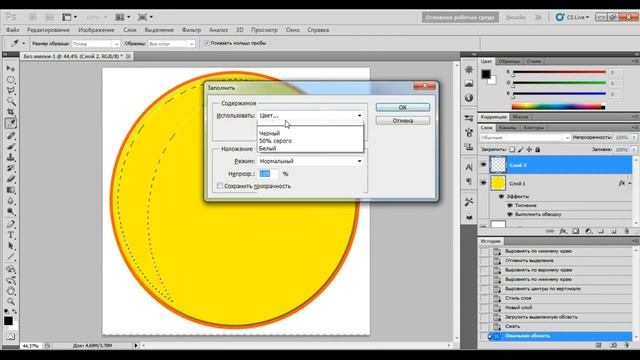Image resolution: width=640 pixels, height=360 pixels.
Task: Open Arrange Documents icon in app bar
Action: tap(122, 17)
